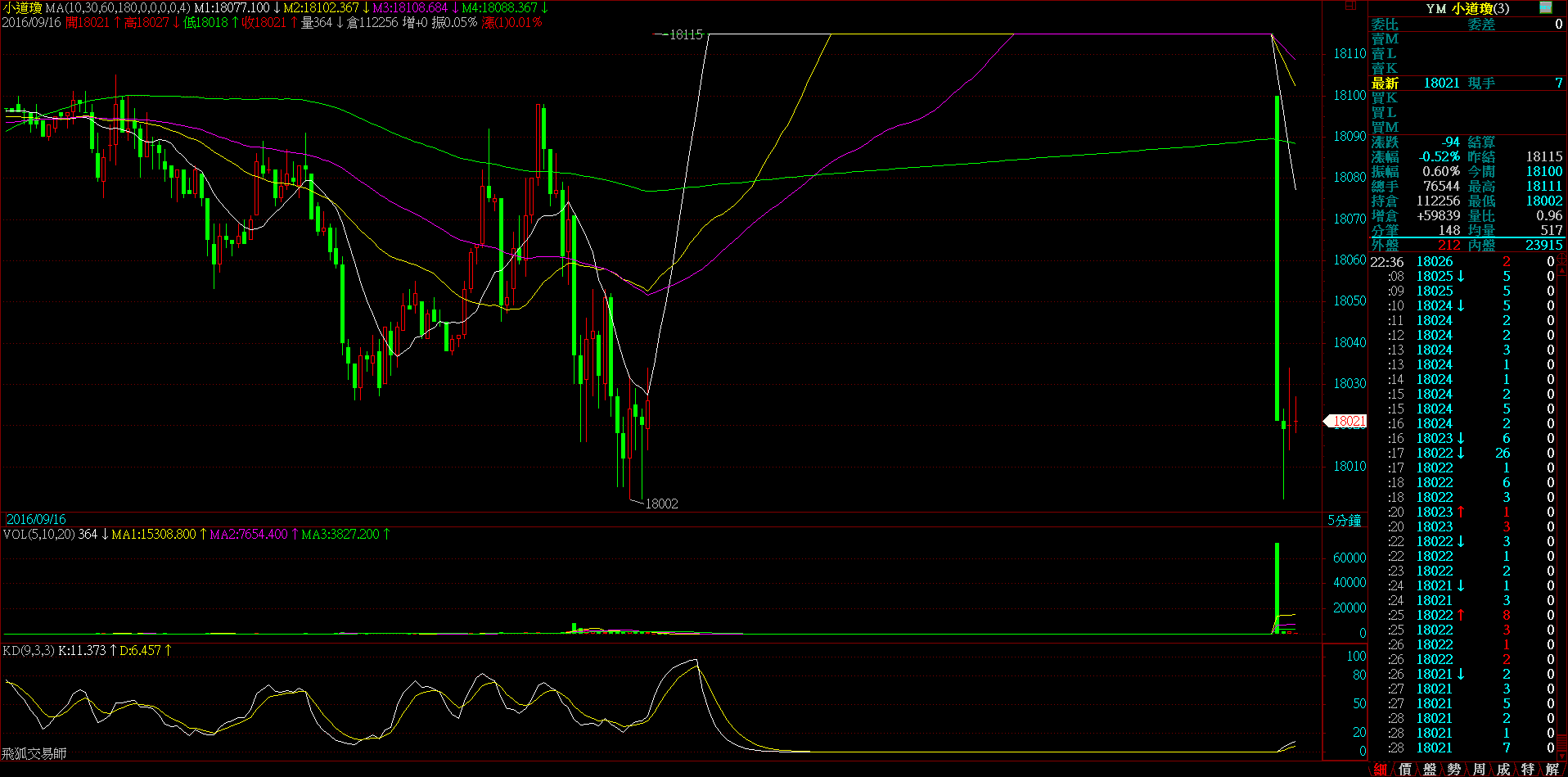
Task: Click the tall green volume bar
Action: [1277, 588]
